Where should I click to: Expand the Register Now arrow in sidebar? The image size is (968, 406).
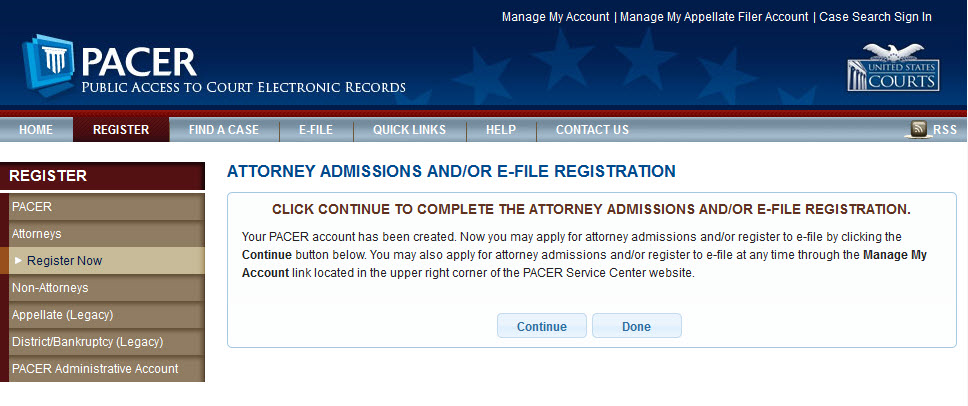pyautogui.click(x=18, y=261)
